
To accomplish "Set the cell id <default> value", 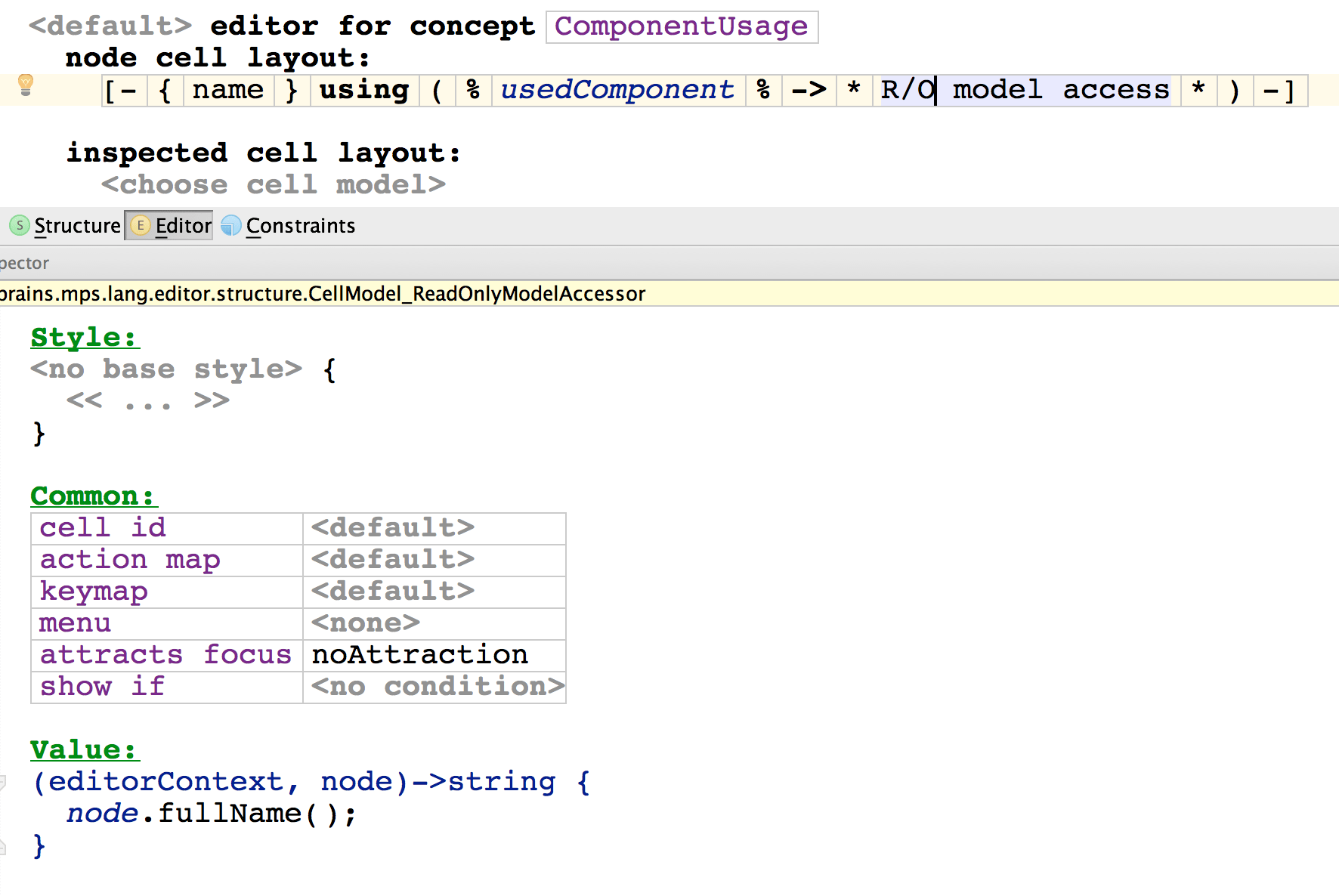I will (393, 527).
